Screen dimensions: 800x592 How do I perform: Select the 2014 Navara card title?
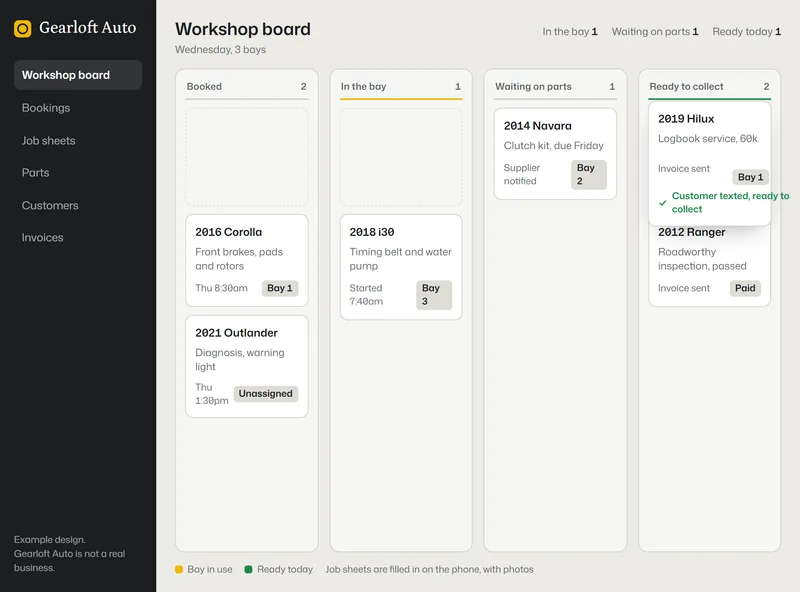coord(537,126)
